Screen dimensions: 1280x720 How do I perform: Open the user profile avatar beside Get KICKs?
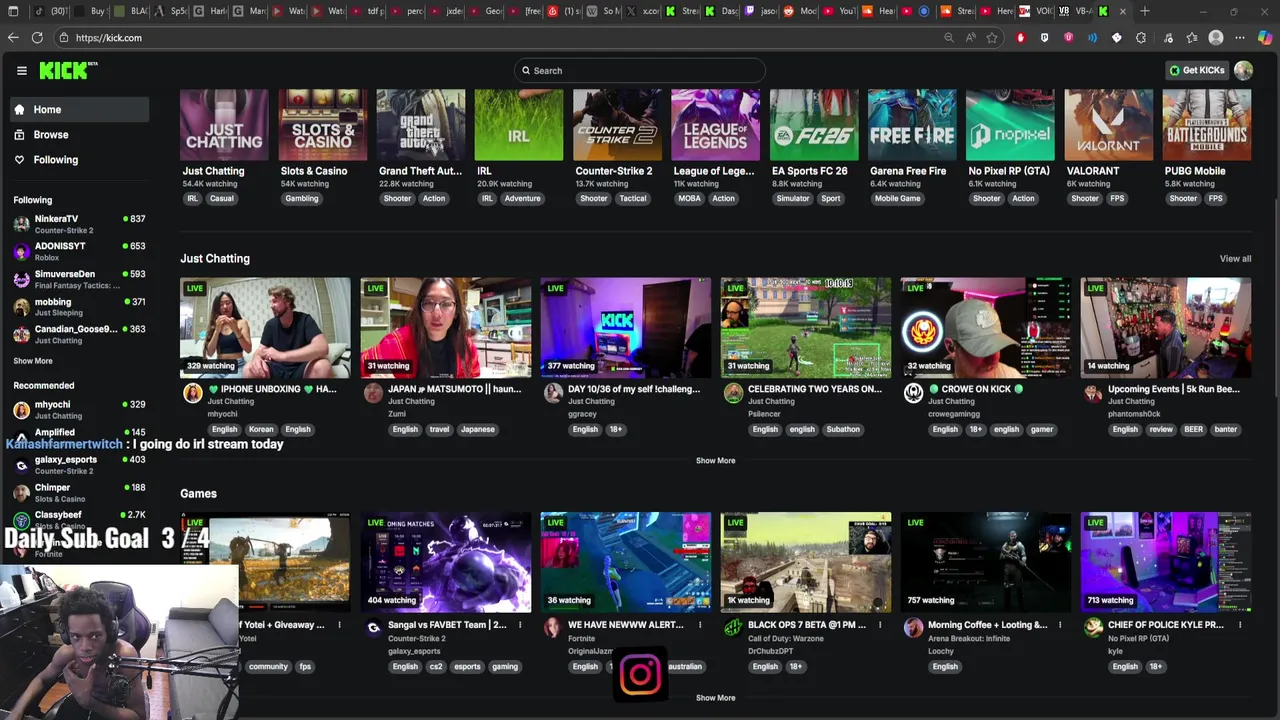coord(1243,70)
